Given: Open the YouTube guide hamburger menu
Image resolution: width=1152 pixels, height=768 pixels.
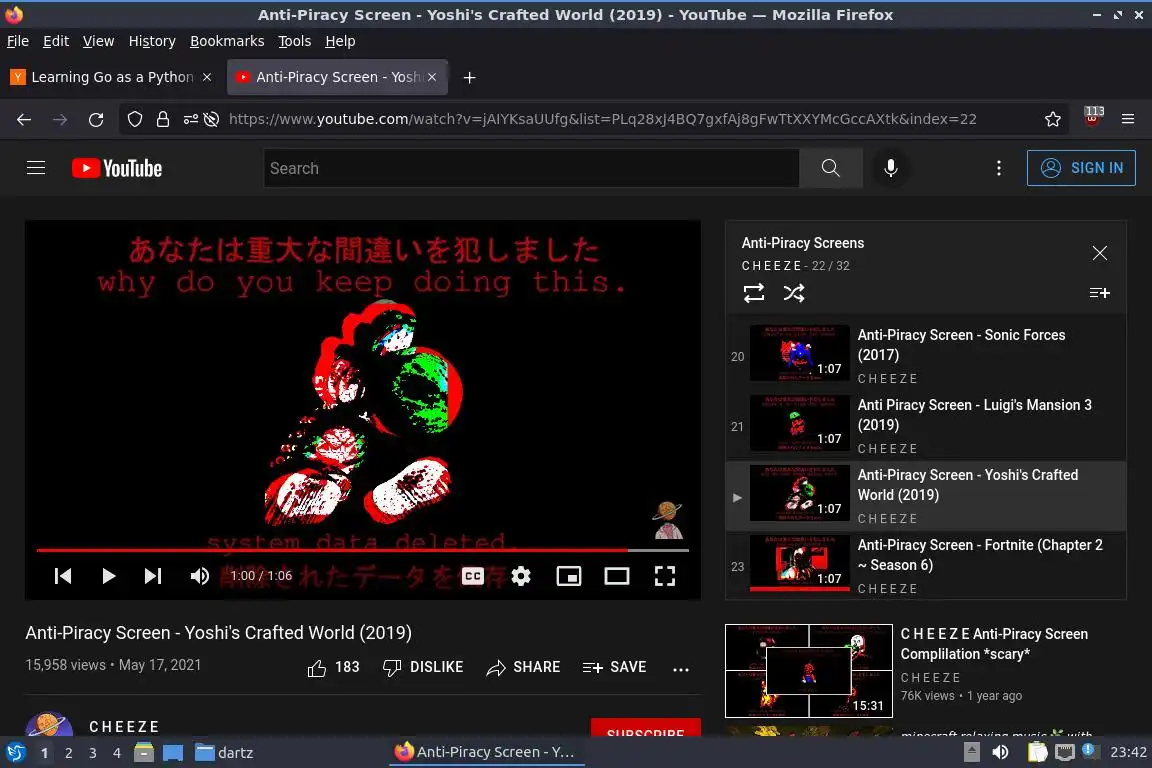Looking at the screenshot, I should tap(36, 168).
